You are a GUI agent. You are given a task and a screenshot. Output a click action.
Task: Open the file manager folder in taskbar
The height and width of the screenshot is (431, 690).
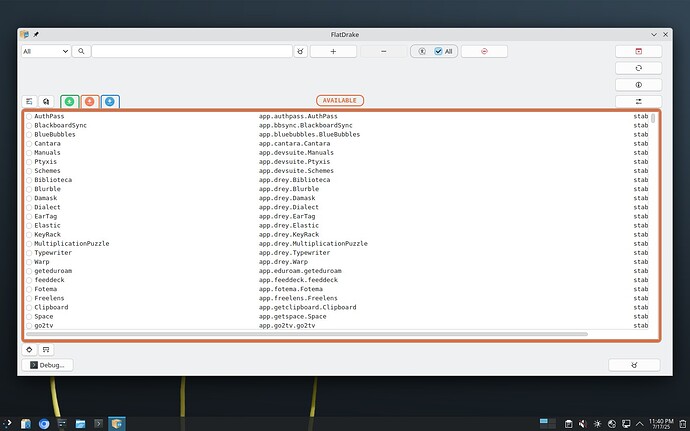(x=80, y=424)
